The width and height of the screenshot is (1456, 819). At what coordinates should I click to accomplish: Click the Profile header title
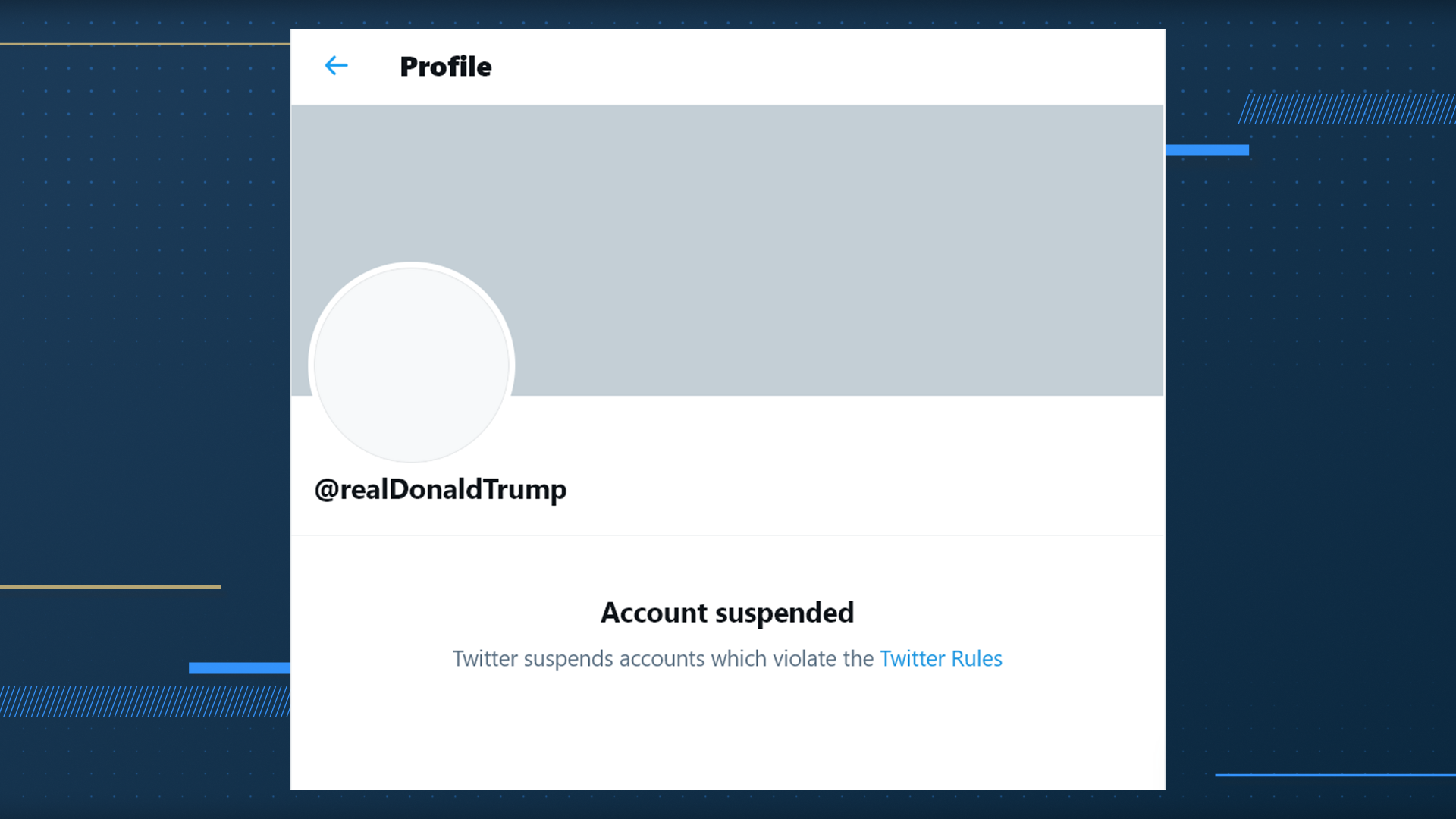click(445, 67)
